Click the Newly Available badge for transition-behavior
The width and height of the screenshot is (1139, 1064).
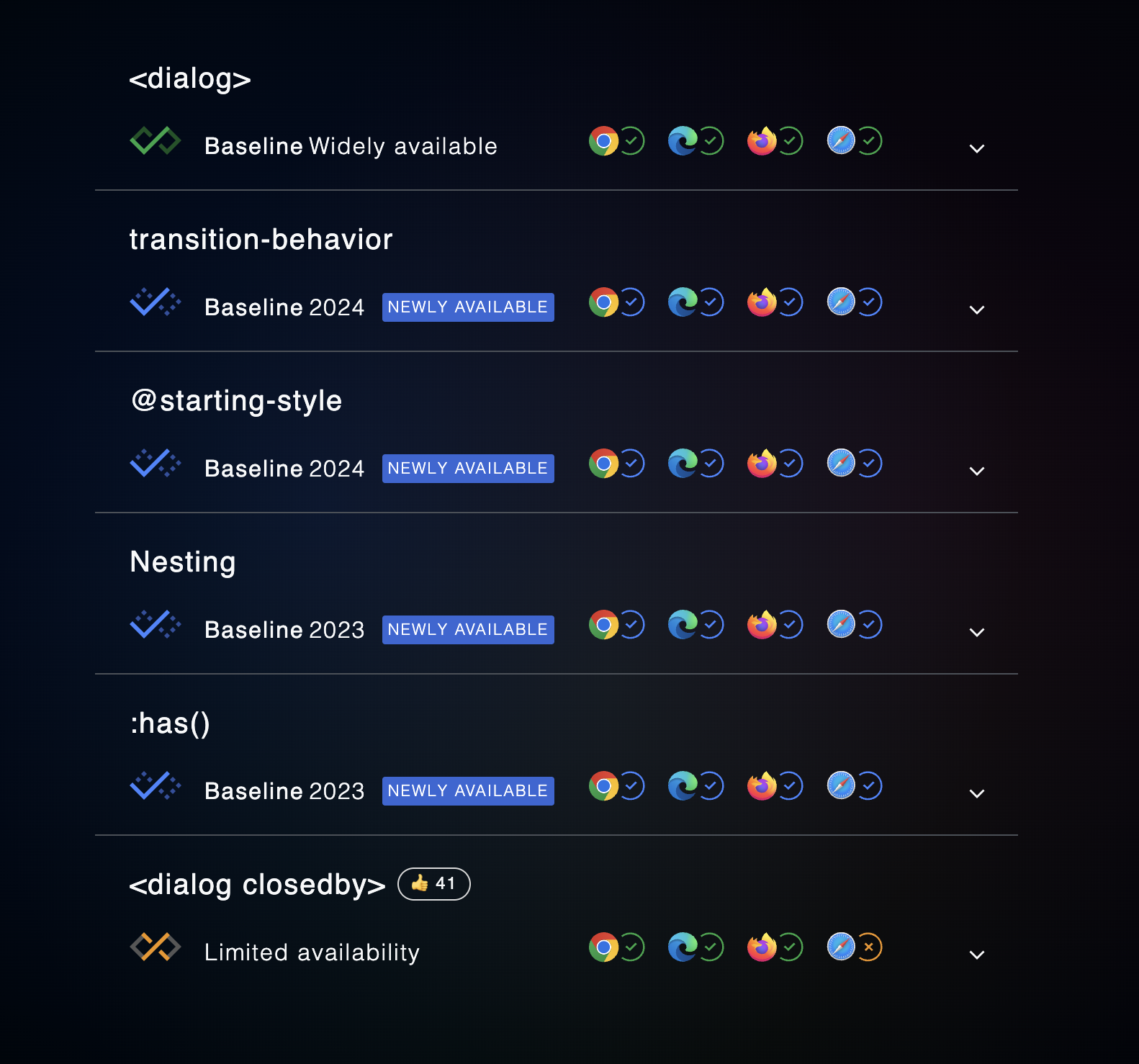pos(468,307)
